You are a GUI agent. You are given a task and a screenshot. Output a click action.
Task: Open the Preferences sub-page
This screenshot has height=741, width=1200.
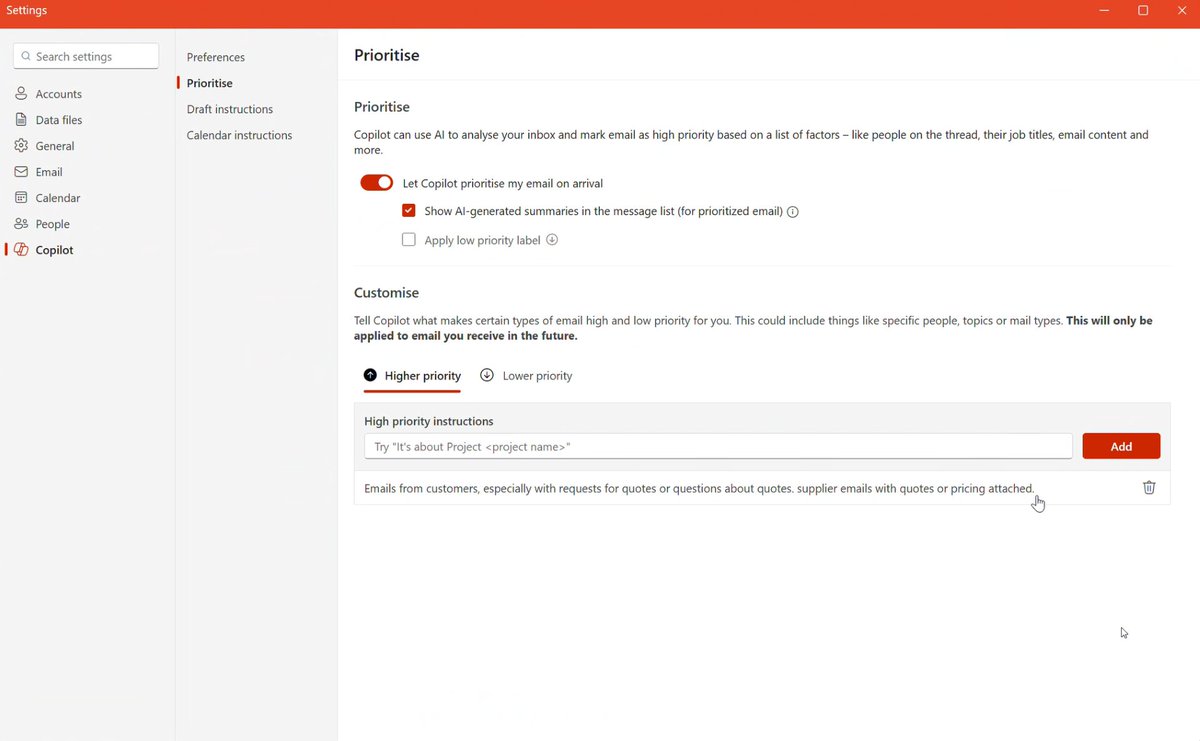[216, 57]
